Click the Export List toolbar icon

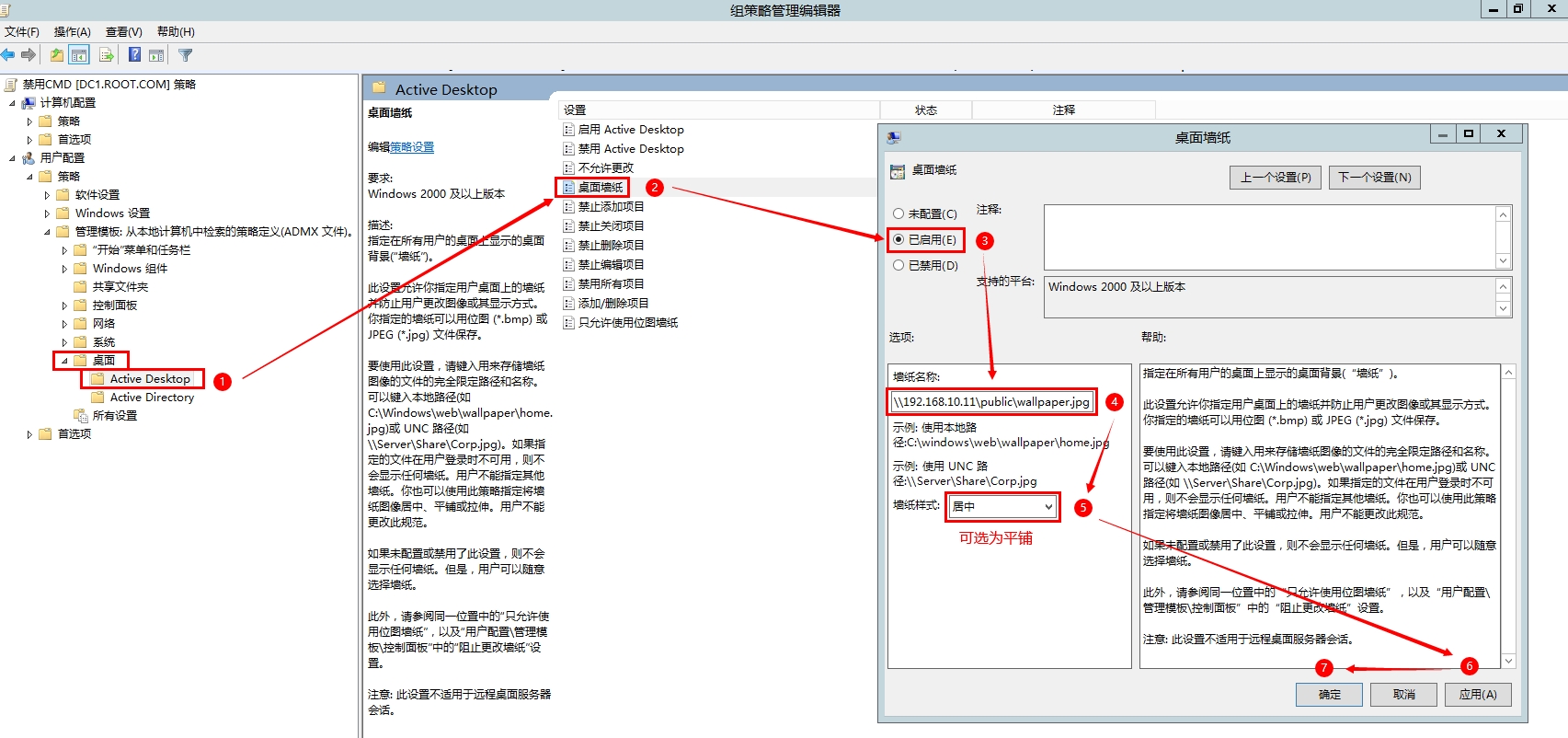click(107, 55)
